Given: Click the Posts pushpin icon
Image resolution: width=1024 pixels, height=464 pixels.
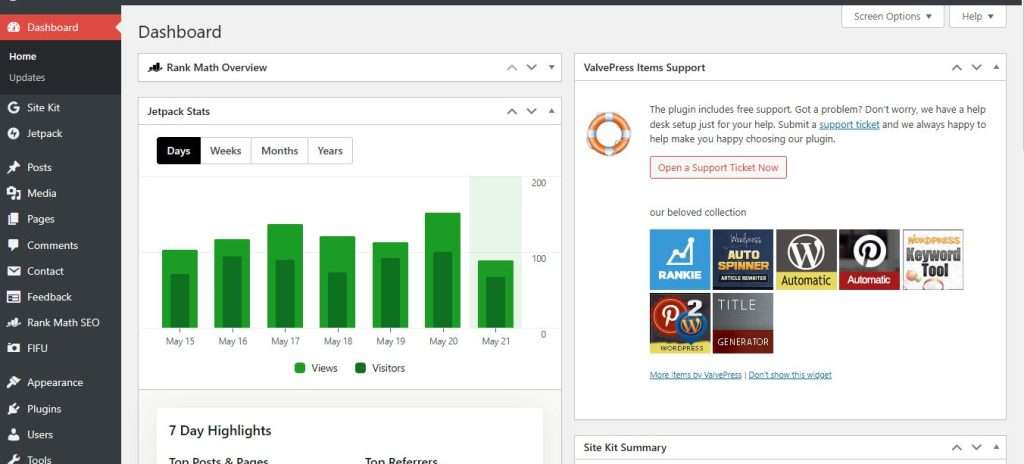Looking at the screenshot, I should tap(14, 167).
